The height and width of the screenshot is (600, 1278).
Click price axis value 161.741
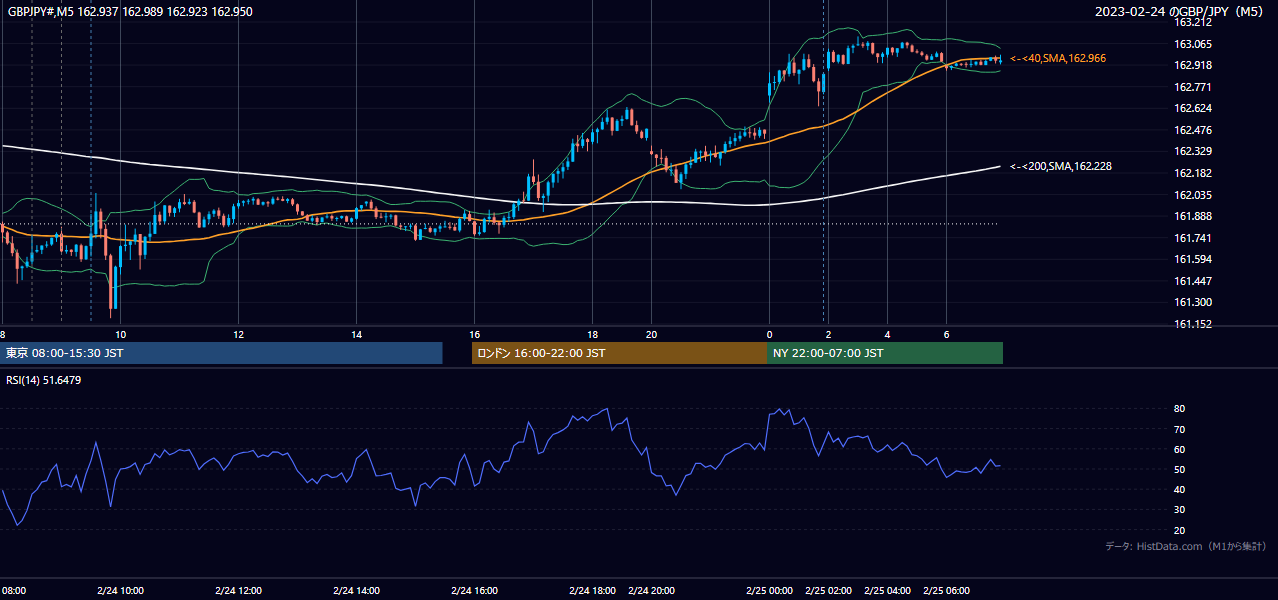[x=1193, y=238]
